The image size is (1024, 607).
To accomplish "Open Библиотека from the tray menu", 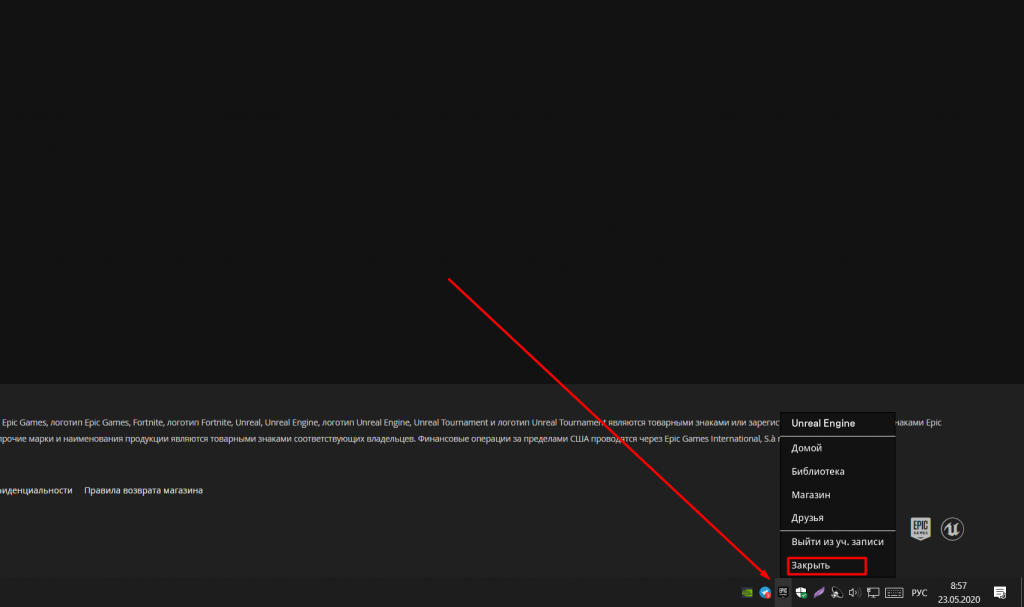I will [x=817, y=471].
